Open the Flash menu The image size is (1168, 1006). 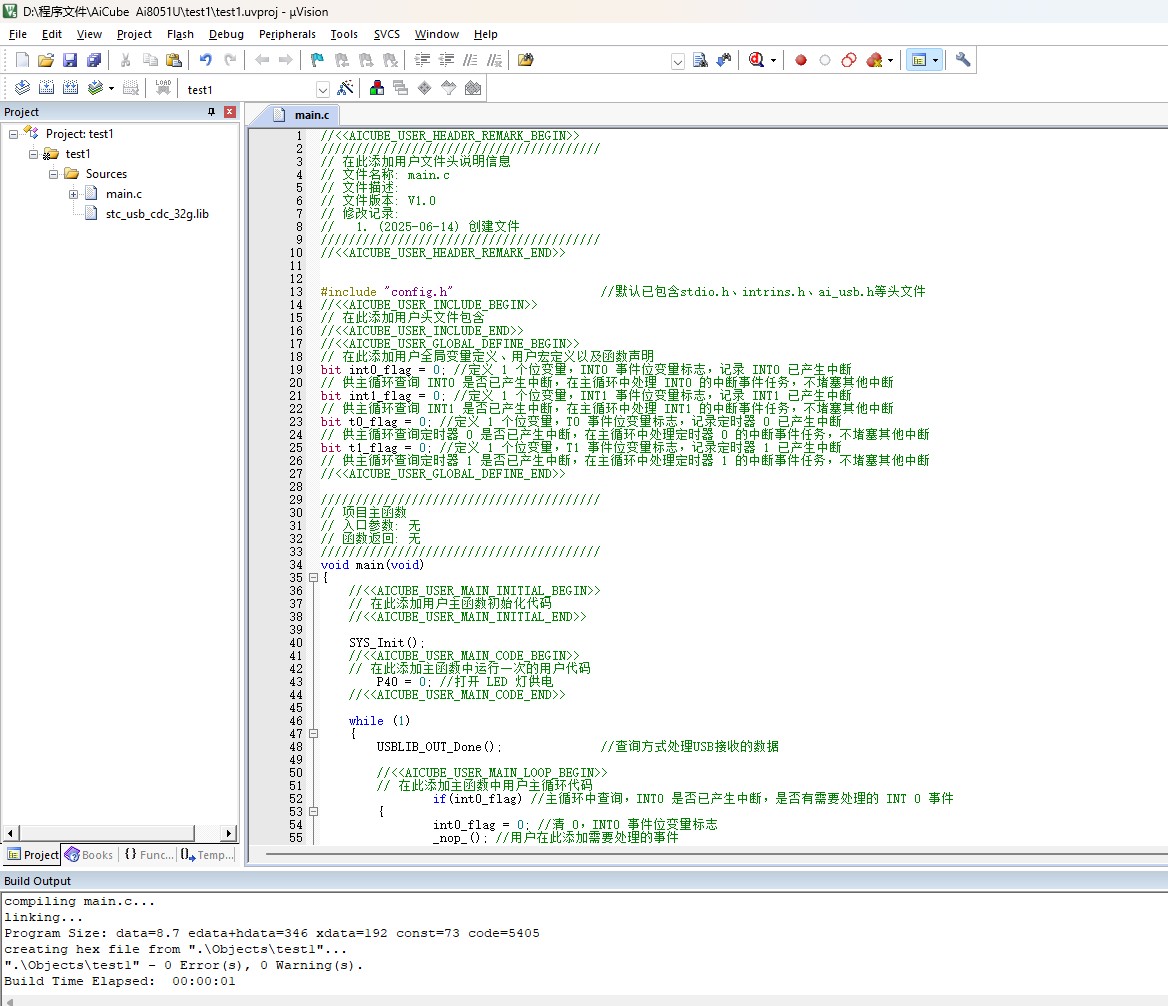point(180,34)
